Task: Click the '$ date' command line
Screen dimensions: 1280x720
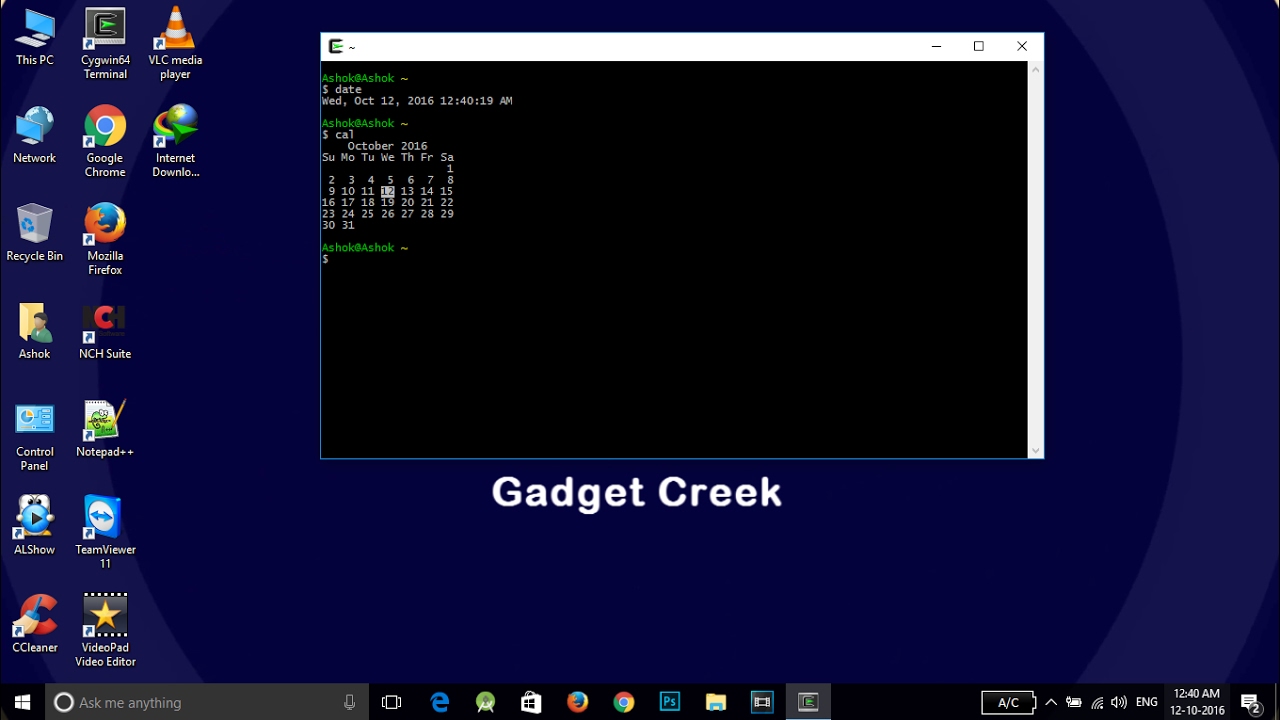Action: tap(342, 89)
